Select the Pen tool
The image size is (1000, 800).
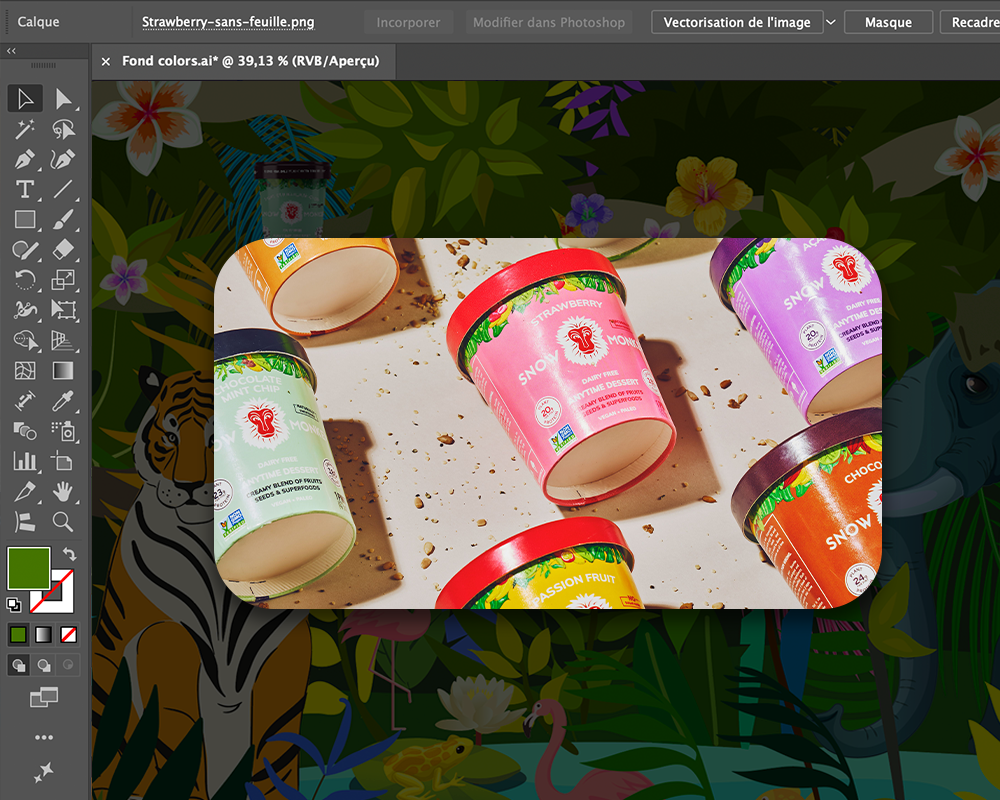tap(25, 159)
